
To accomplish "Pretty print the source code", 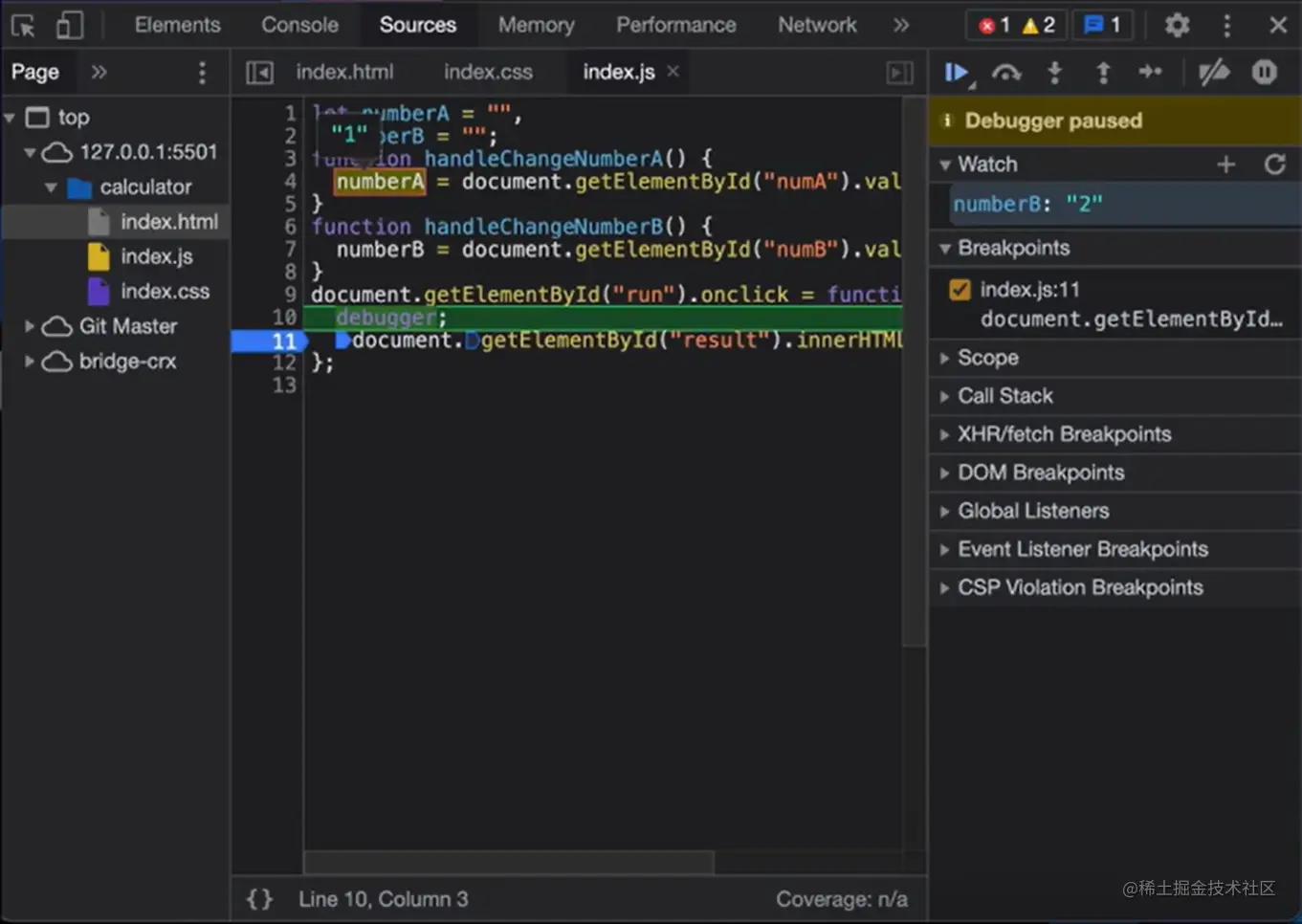I will pyautogui.click(x=259, y=899).
